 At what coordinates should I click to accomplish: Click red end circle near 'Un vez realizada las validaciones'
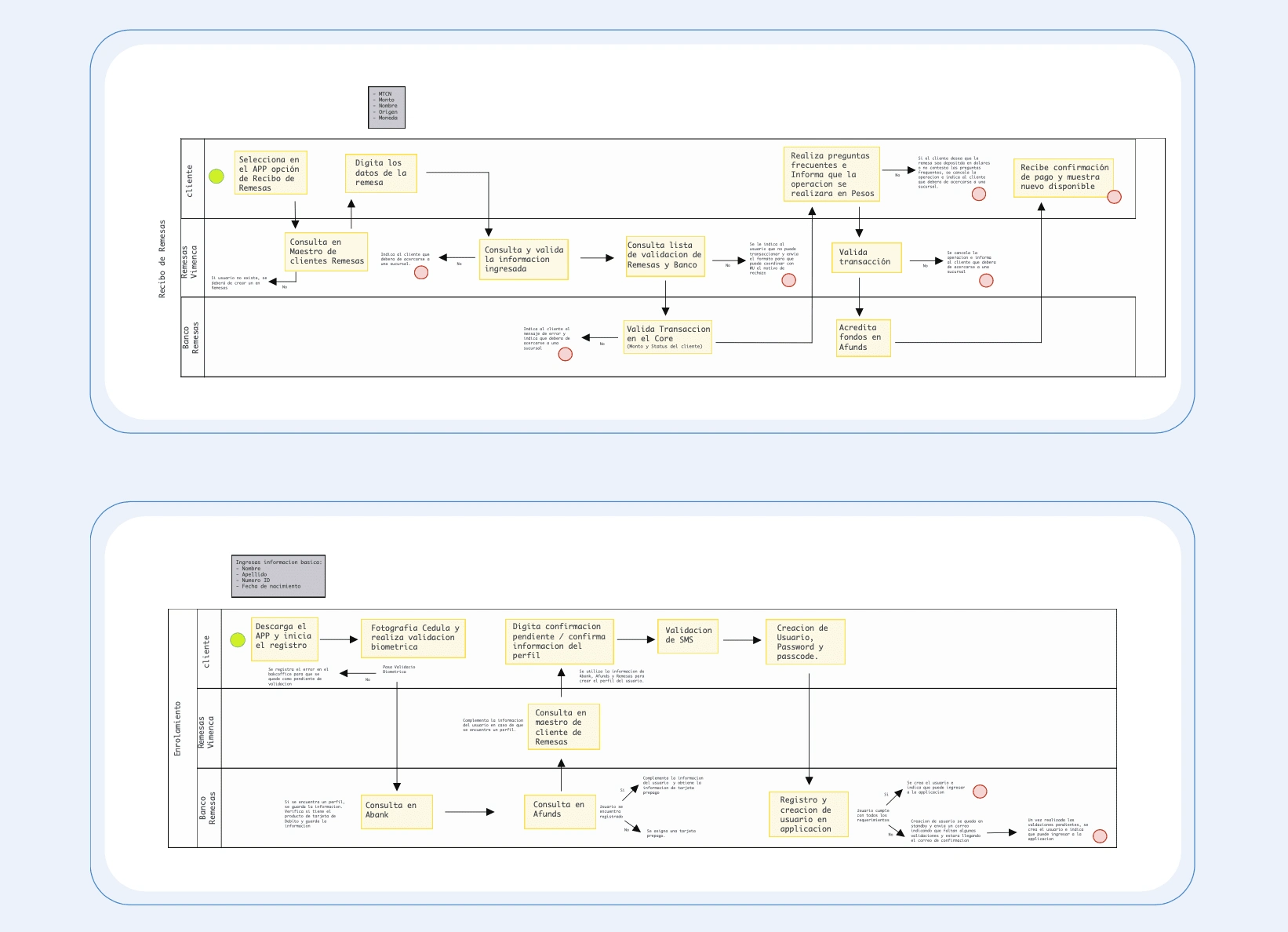(x=1100, y=836)
